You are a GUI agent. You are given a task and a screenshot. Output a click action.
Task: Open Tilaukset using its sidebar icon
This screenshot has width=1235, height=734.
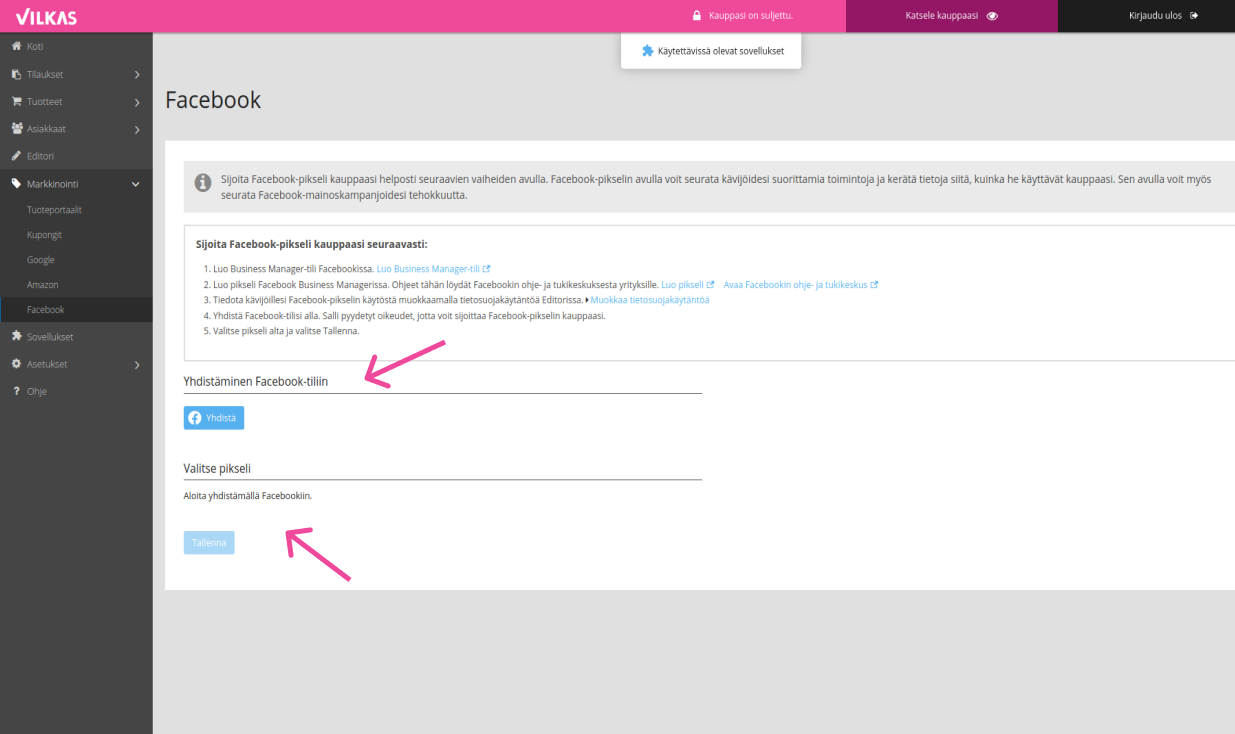pyautogui.click(x=16, y=74)
